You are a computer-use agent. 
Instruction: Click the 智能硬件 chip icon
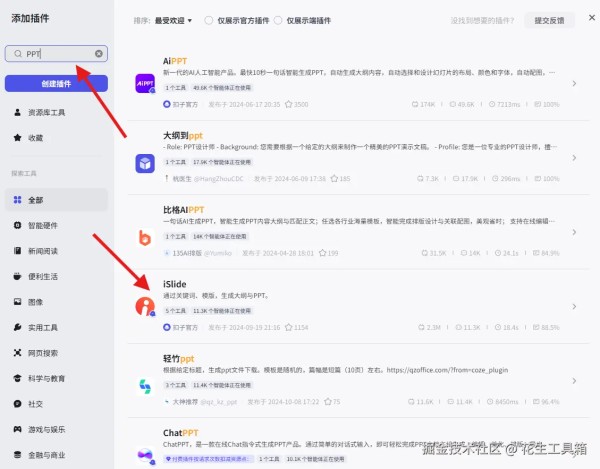pyautogui.click(x=17, y=225)
